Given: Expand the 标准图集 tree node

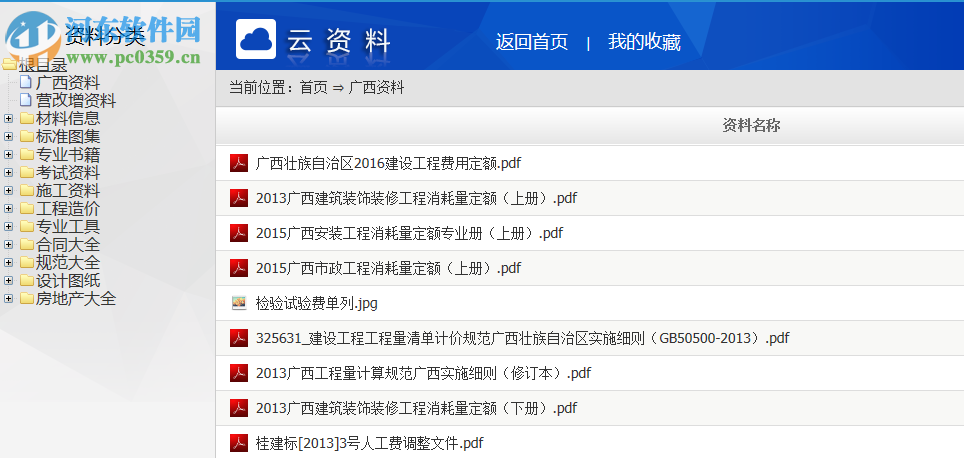Looking at the screenshot, I should pos(9,136).
